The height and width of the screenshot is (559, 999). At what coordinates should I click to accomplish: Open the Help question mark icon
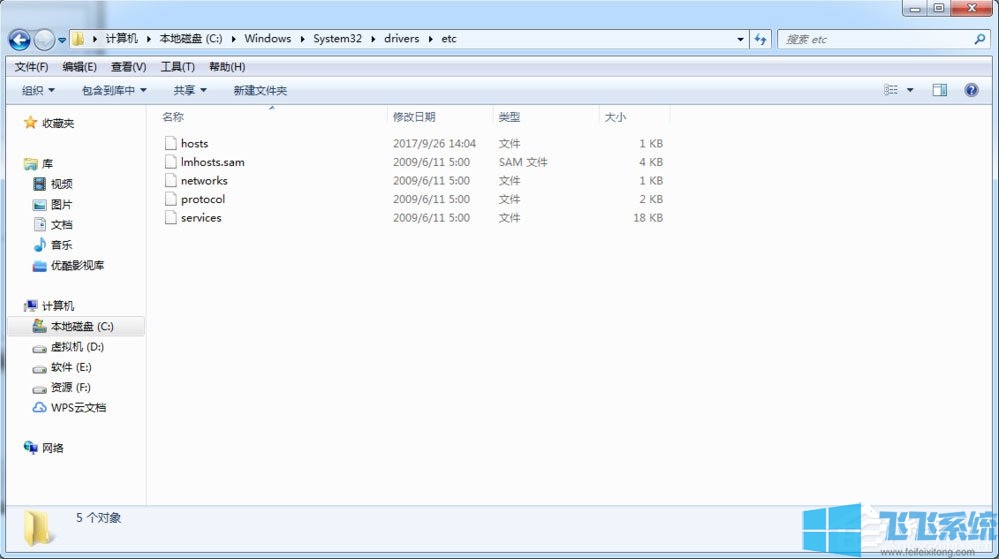tap(971, 90)
